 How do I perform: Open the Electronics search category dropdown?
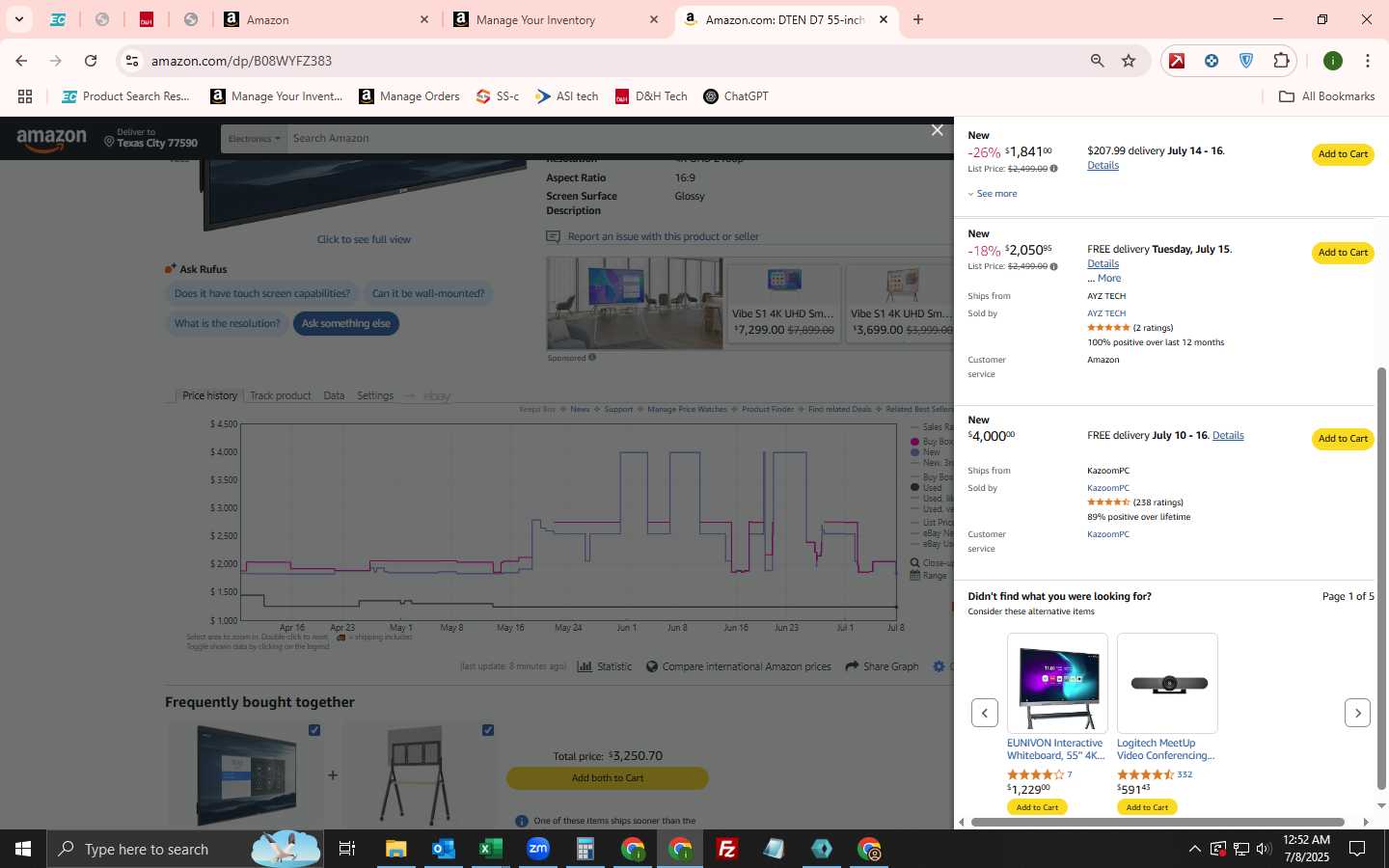255,139
